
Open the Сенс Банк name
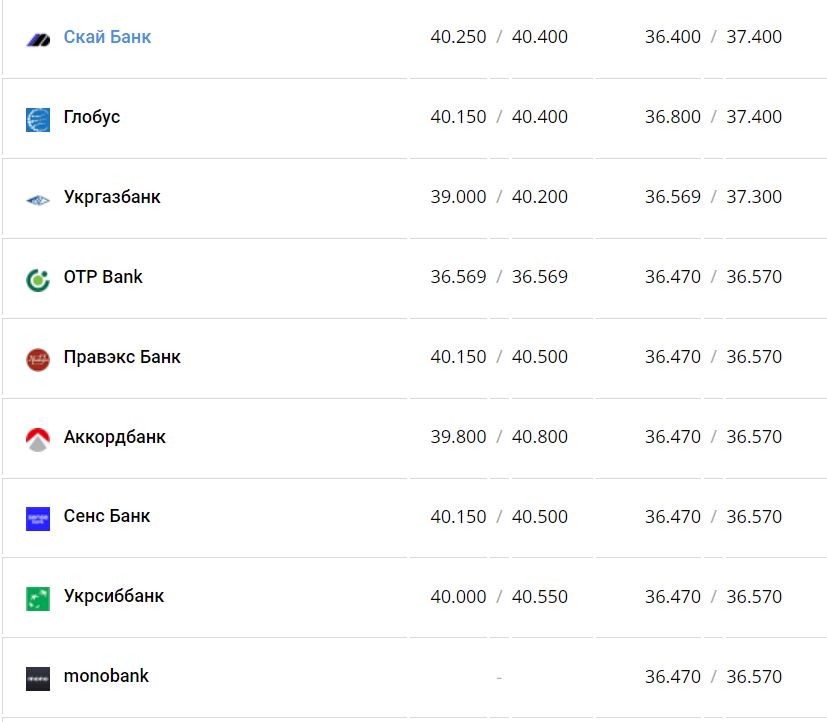point(107,517)
